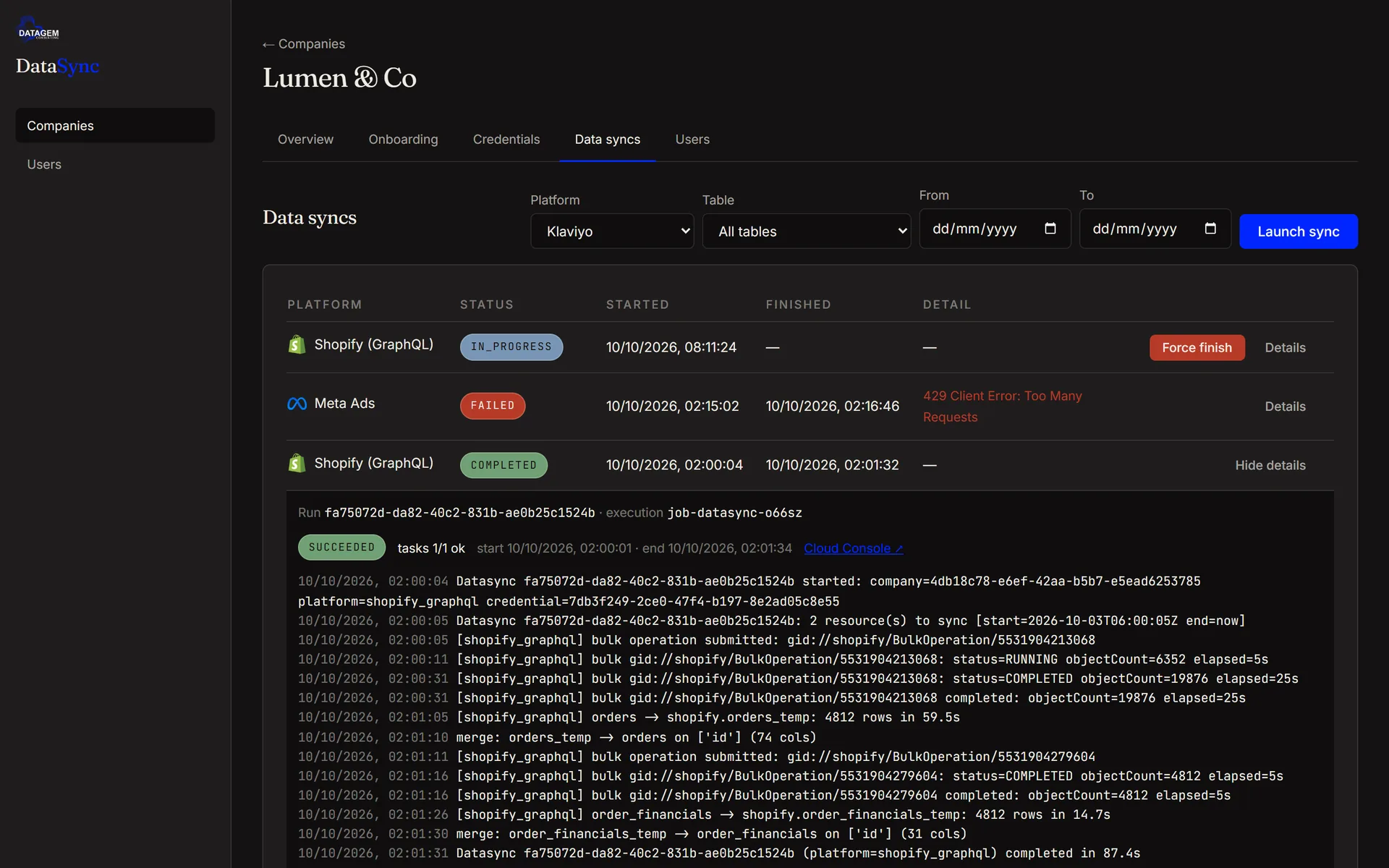
Task: Click the Meta Ads platform name
Action: pyautogui.click(x=344, y=404)
